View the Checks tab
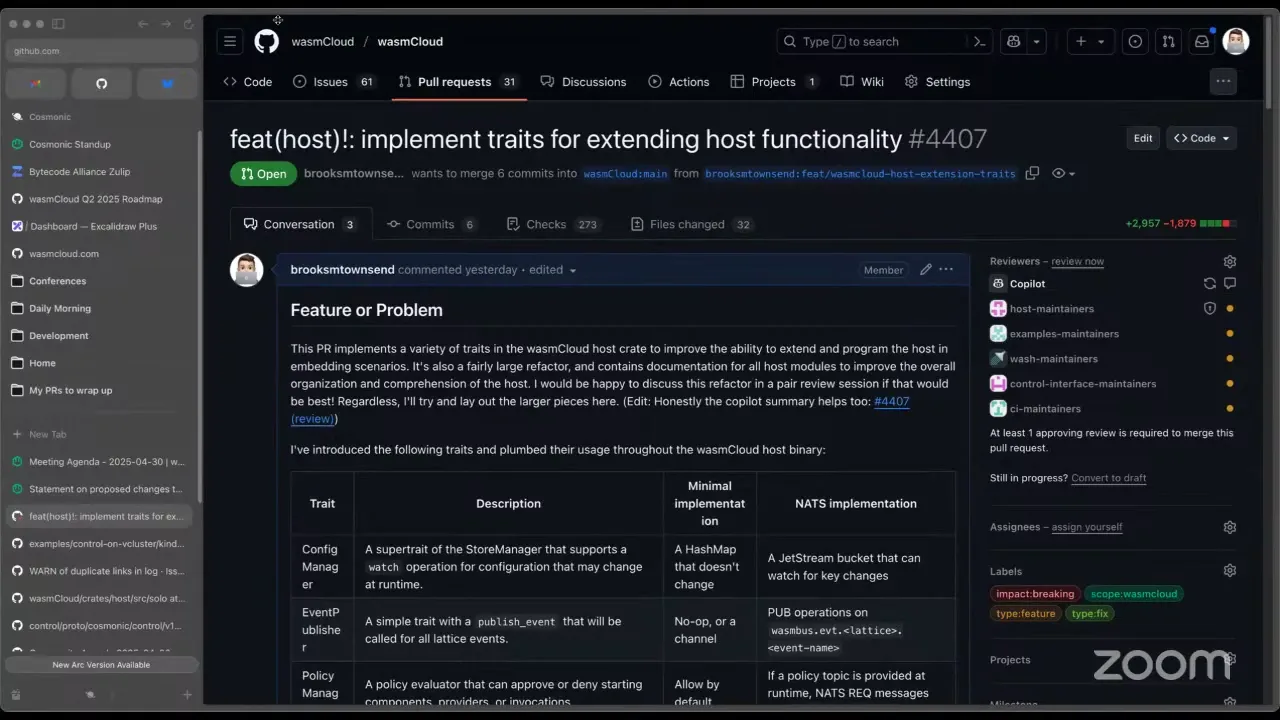Image resolution: width=1280 pixels, height=720 pixels. click(x=554, y=224)
